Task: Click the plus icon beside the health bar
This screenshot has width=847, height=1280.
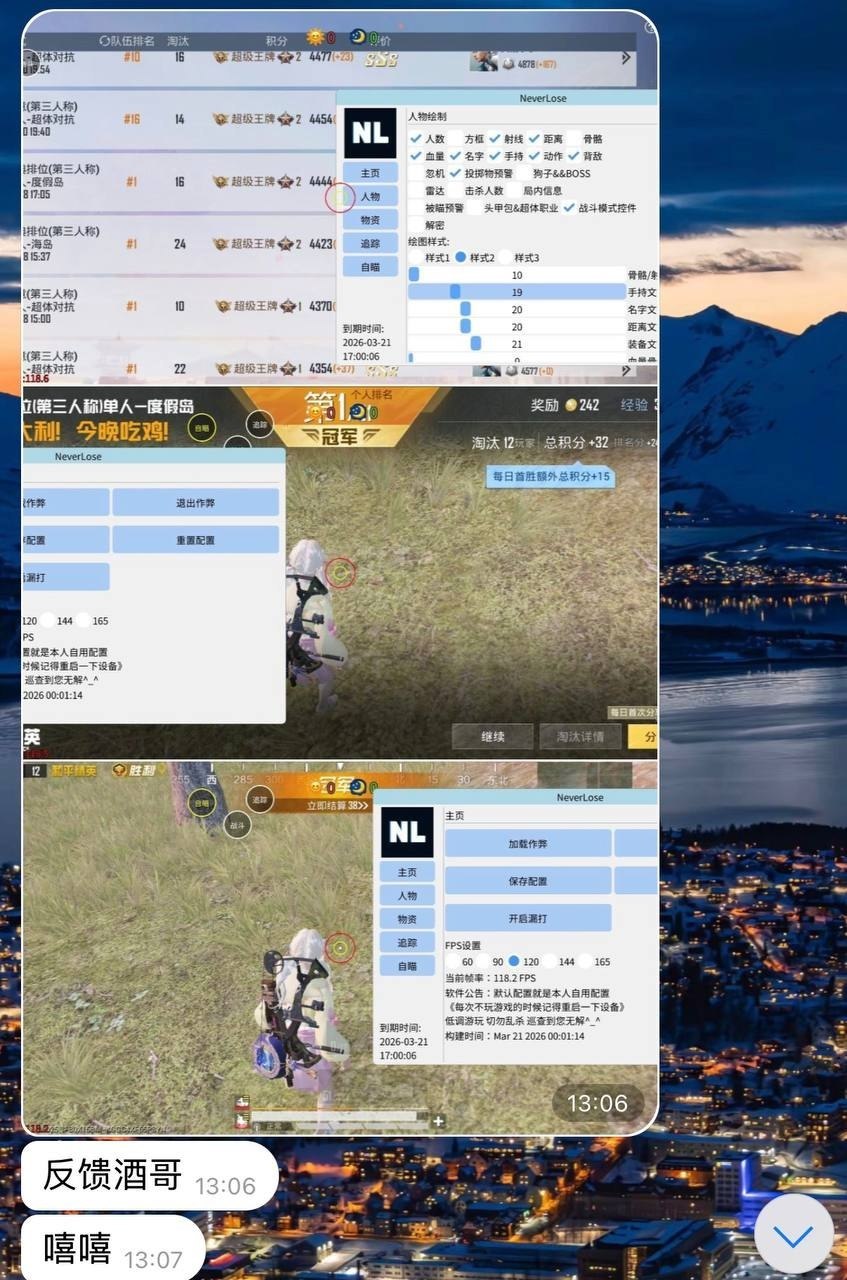Action: click(x=437, y=1122)
